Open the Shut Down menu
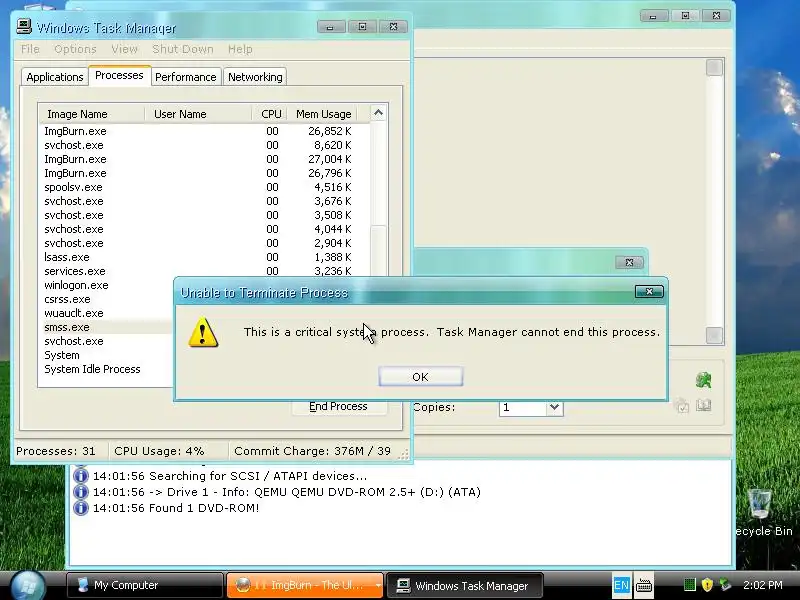The width and height of the screenshot is (800, 600). pyautogui.click(x=183, y=49)
